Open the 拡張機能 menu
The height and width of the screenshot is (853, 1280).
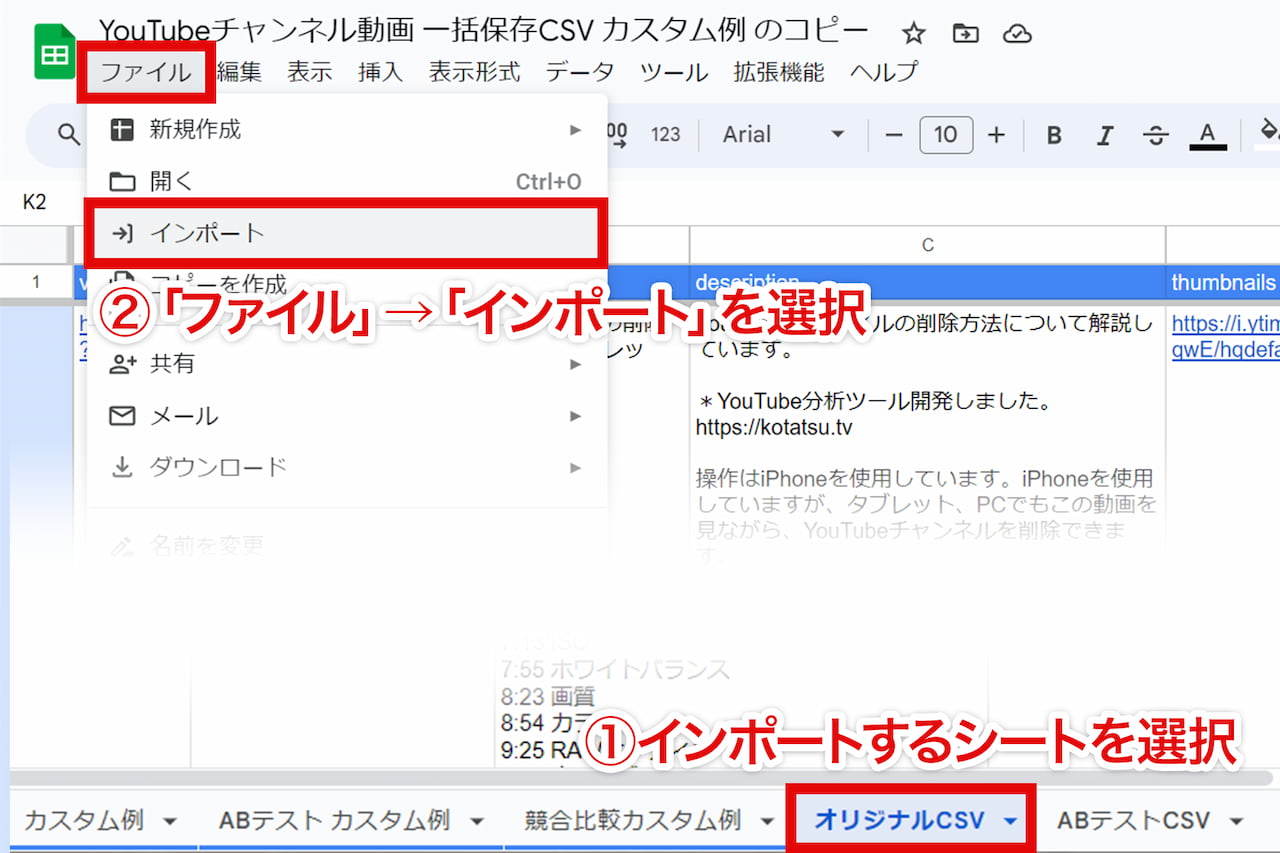[x=779, y=72]
